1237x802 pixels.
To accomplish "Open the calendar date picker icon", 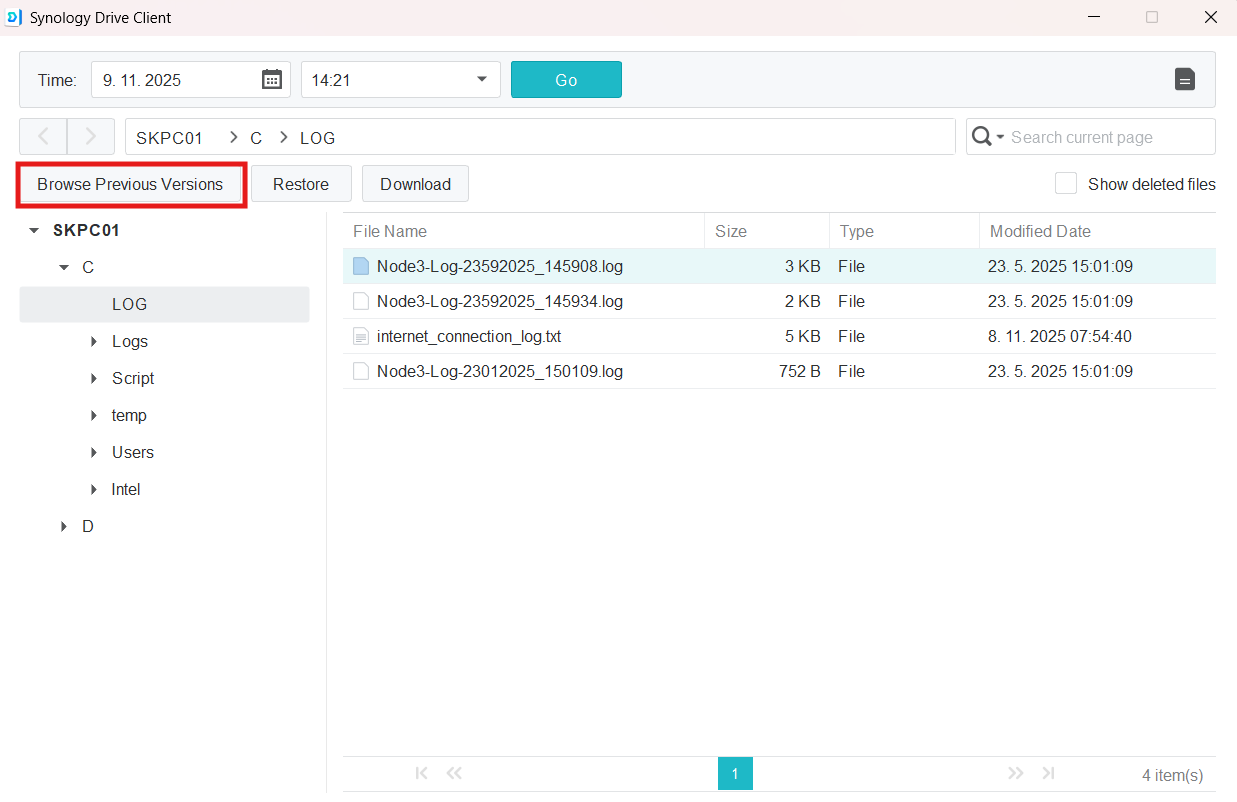I will tap(271, 80).
